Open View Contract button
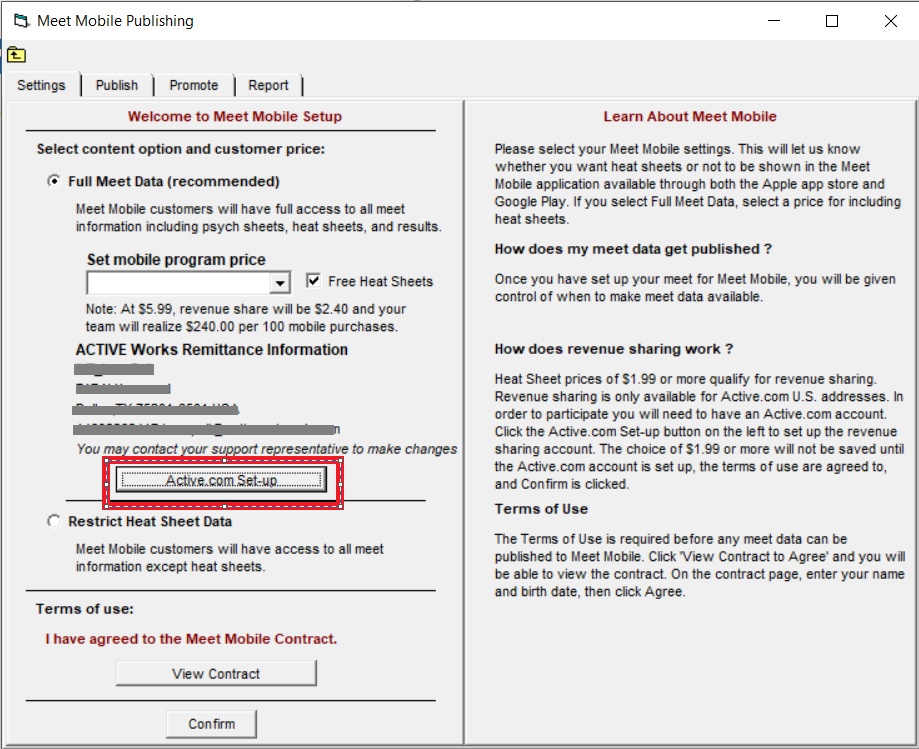 216,673
